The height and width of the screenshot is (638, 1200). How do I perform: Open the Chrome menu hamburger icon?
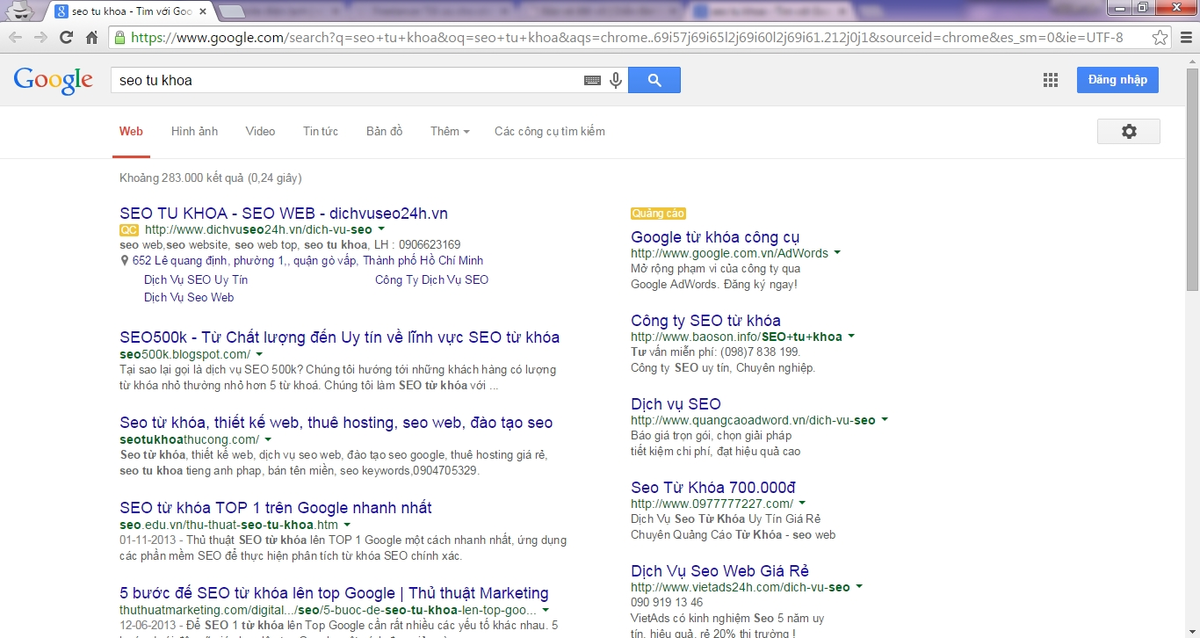click(1185, 37)
